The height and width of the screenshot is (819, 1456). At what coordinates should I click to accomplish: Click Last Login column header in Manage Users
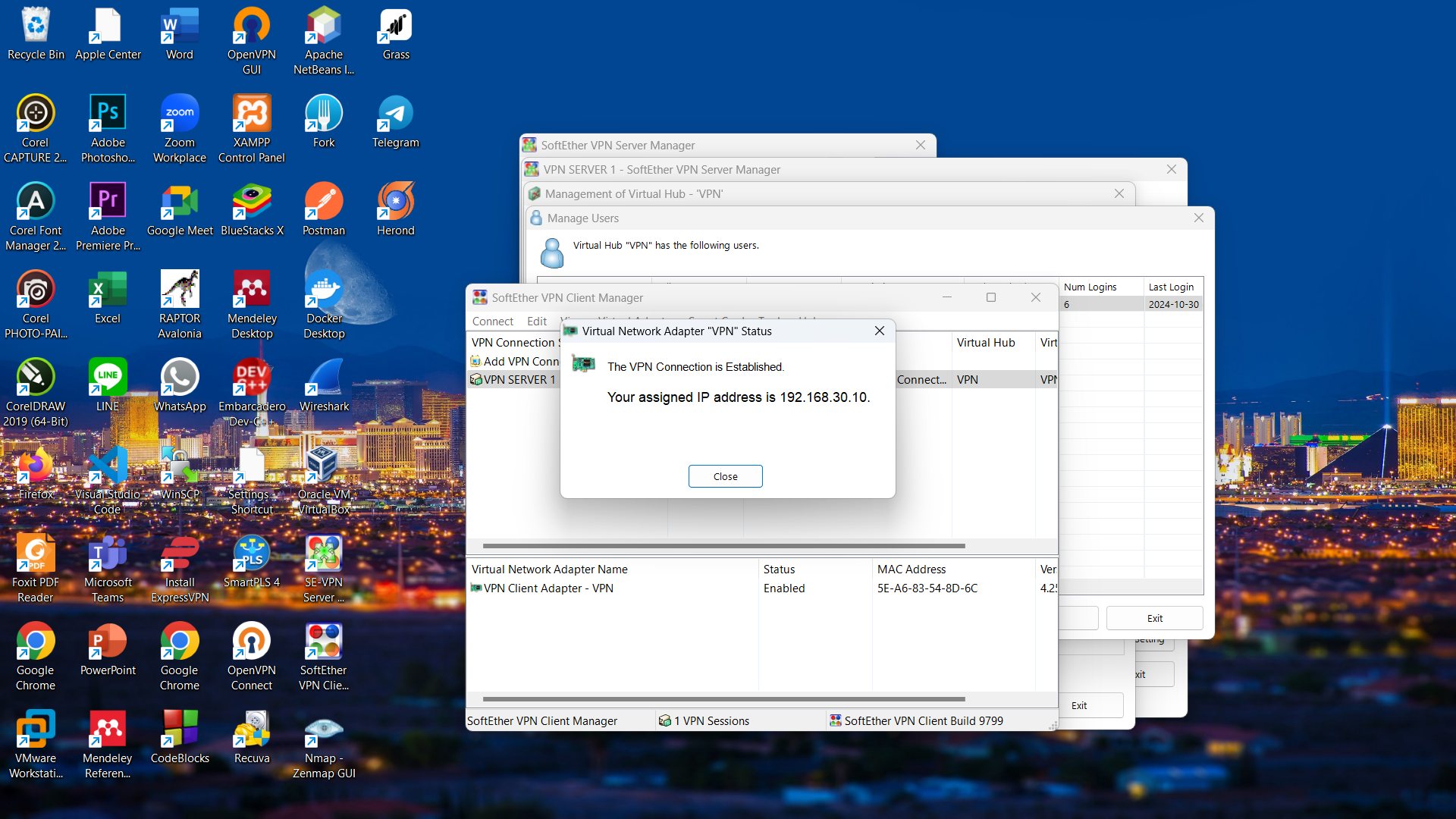(1173, 287)
